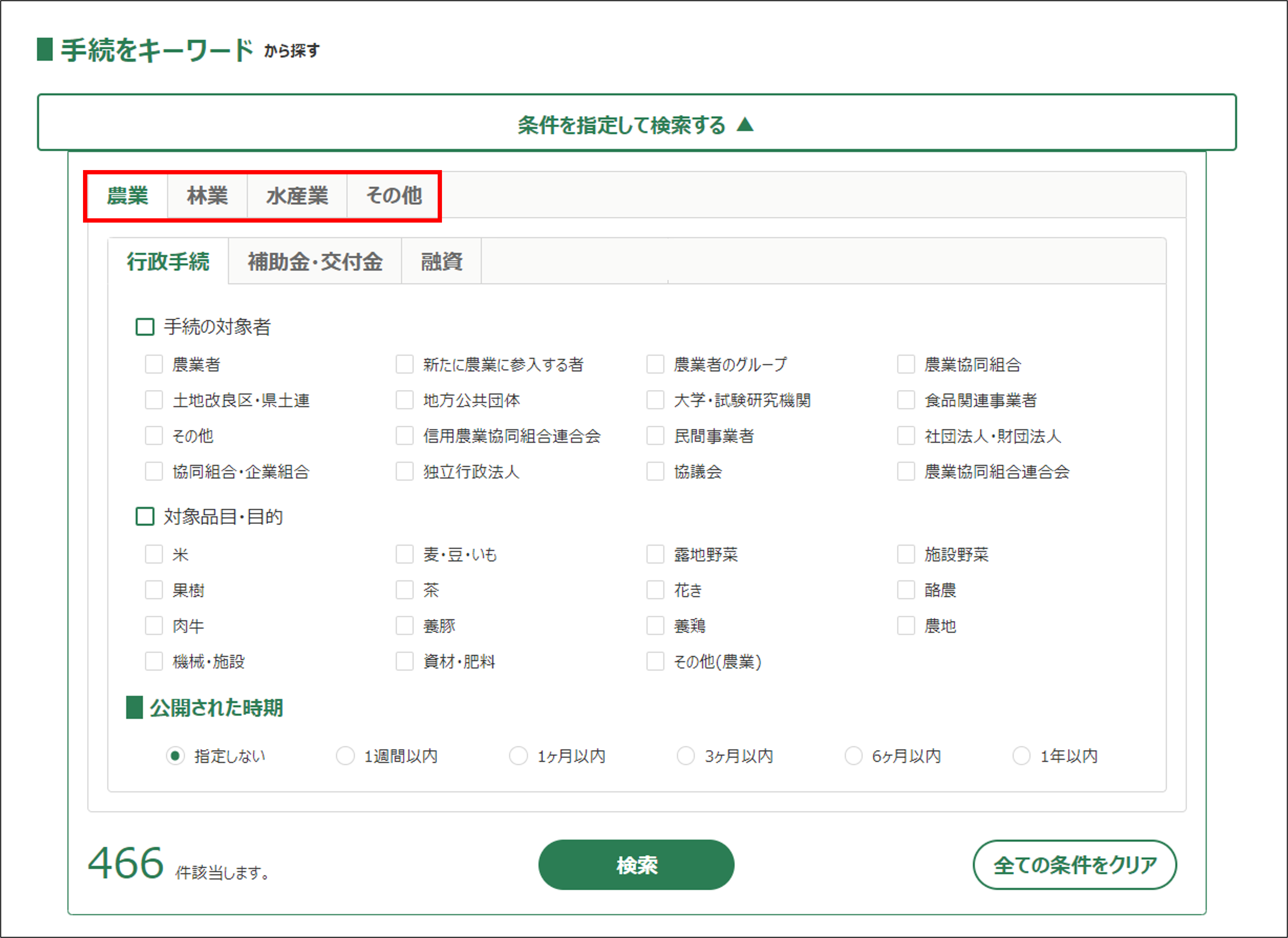Viewport: 1288px width, 938px height.
Task: Check the 対象品目・目的 group checkbox
Action: click(x=145, y=517)
